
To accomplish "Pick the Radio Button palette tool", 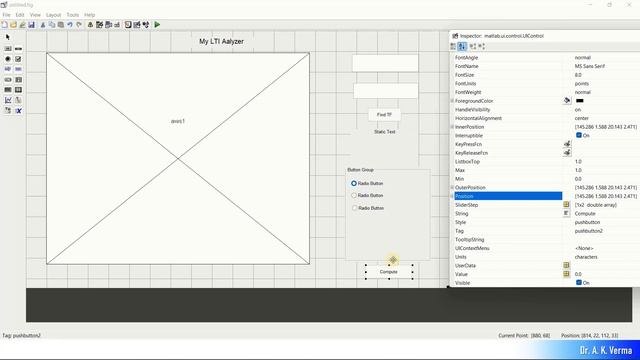I will tap(8, 59).
